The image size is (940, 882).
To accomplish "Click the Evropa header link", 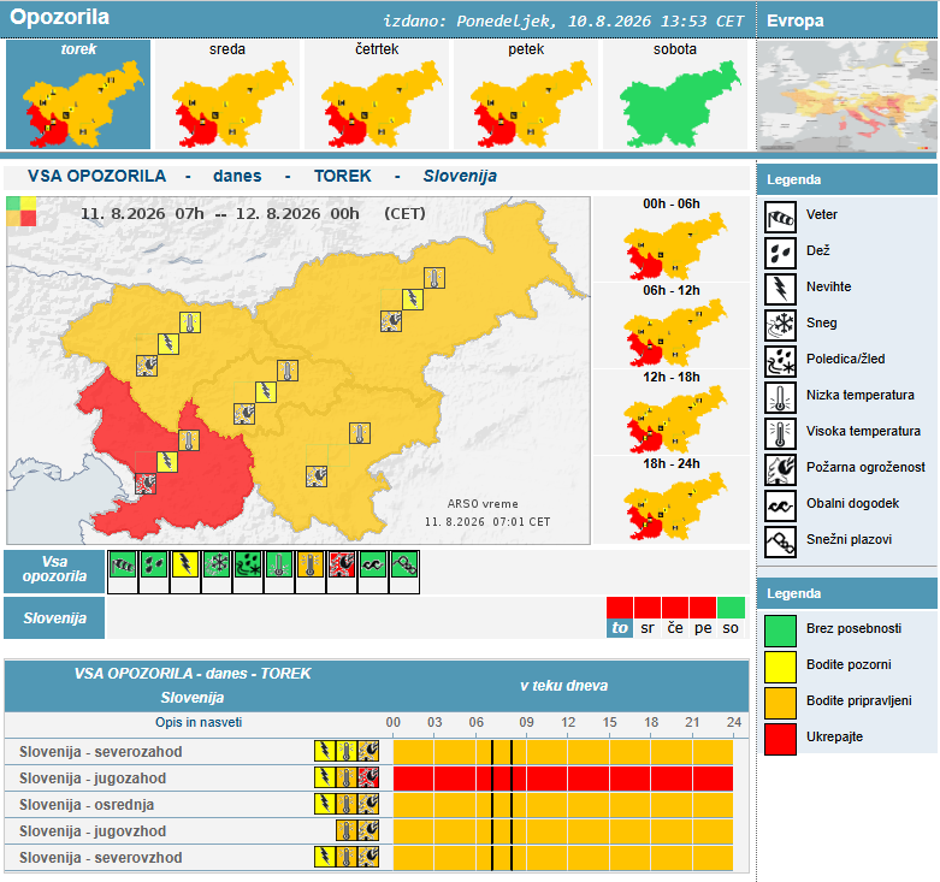I will pyautogui.click(x=795, y=21).
